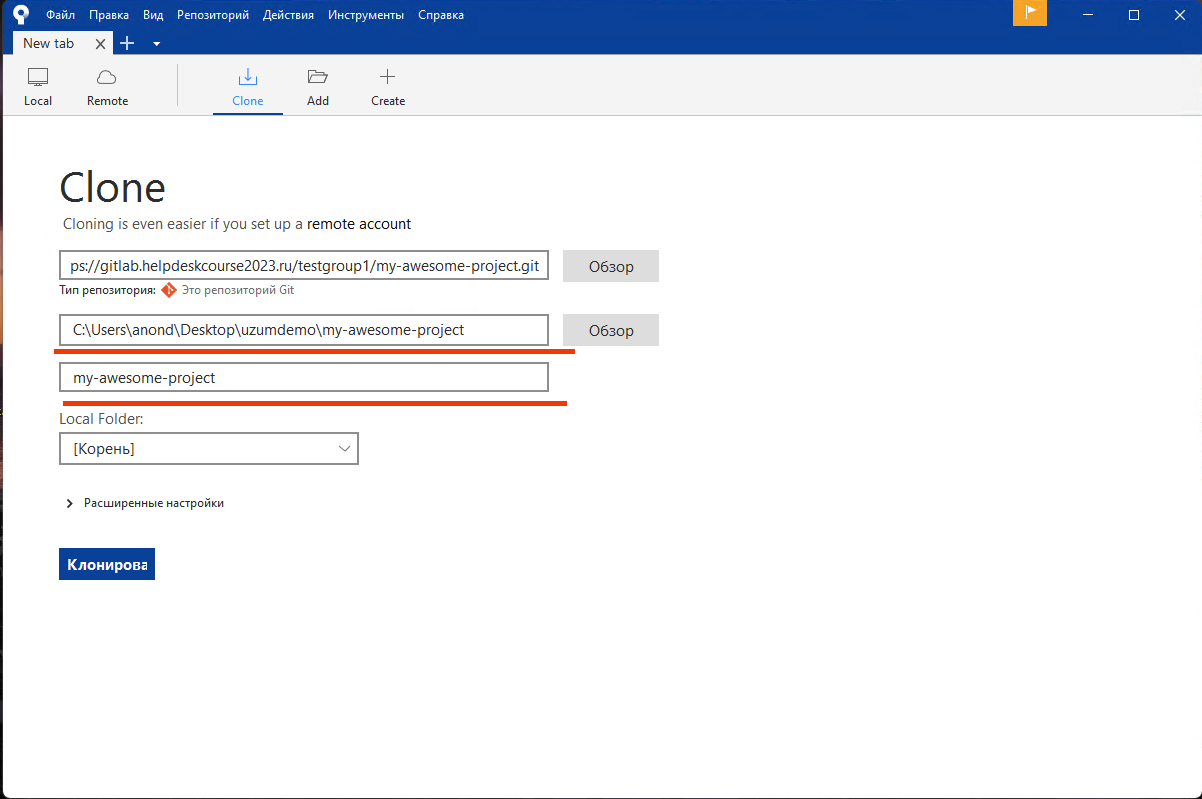Viewport: 1202px width, 799px height.
Task: Open the Файл menu
Action: pyautogui.click(x=60, y=15)
